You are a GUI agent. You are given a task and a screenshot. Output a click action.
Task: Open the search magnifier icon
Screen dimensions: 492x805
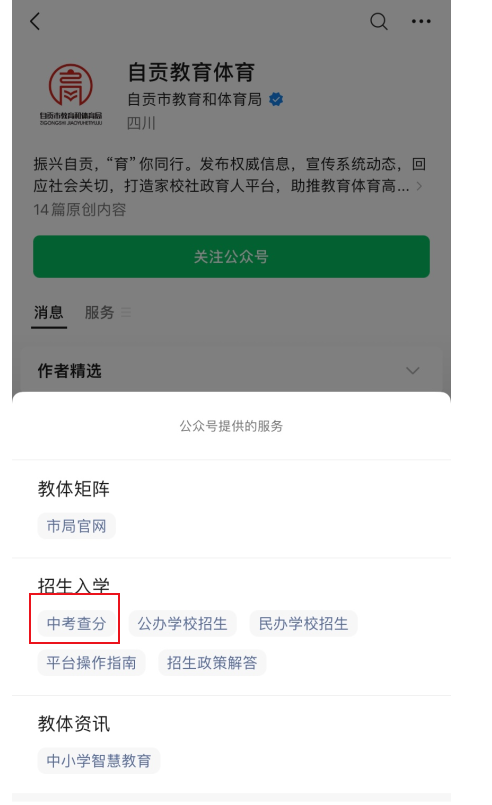point(379,21)
